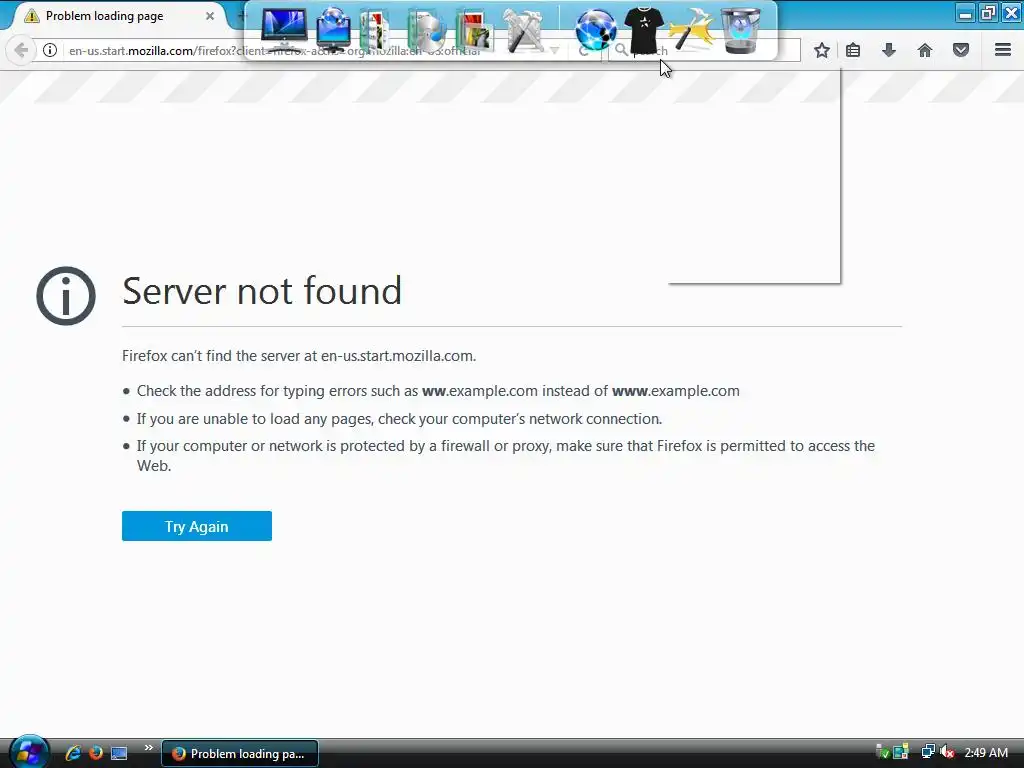Click the back arrow button

point(21,50)
